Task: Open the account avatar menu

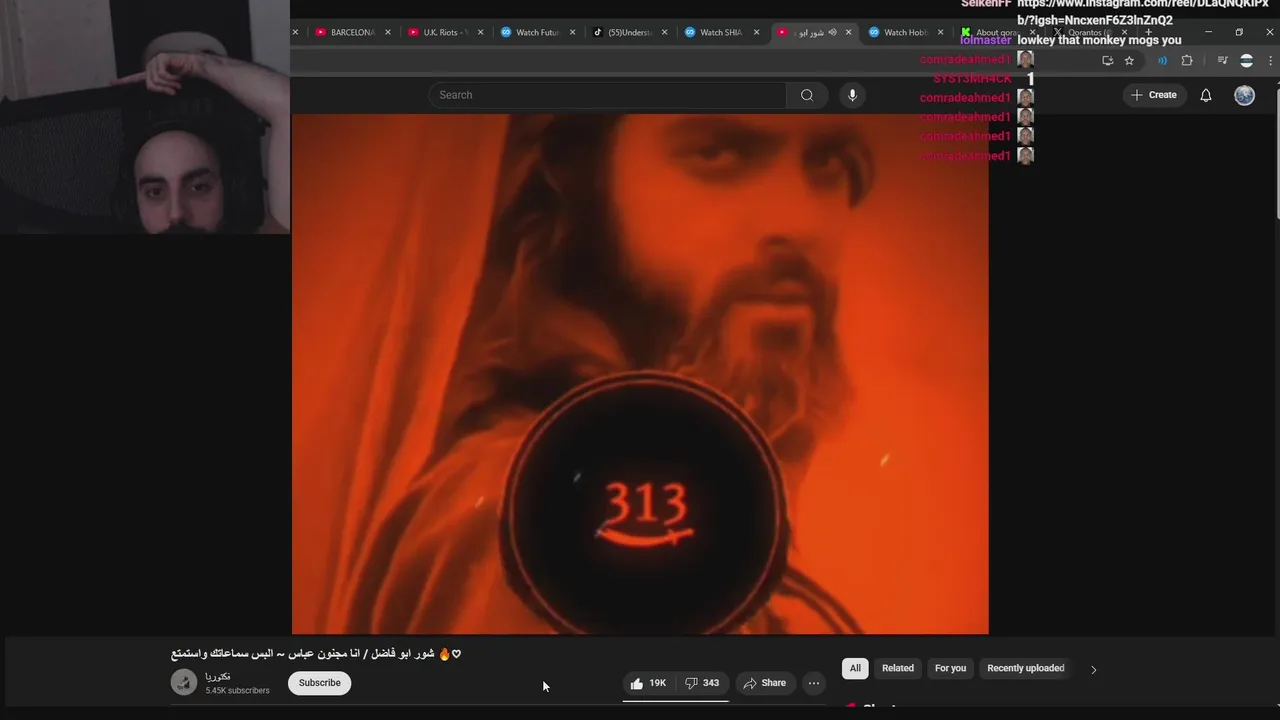Action: [x=1244, y=95]
